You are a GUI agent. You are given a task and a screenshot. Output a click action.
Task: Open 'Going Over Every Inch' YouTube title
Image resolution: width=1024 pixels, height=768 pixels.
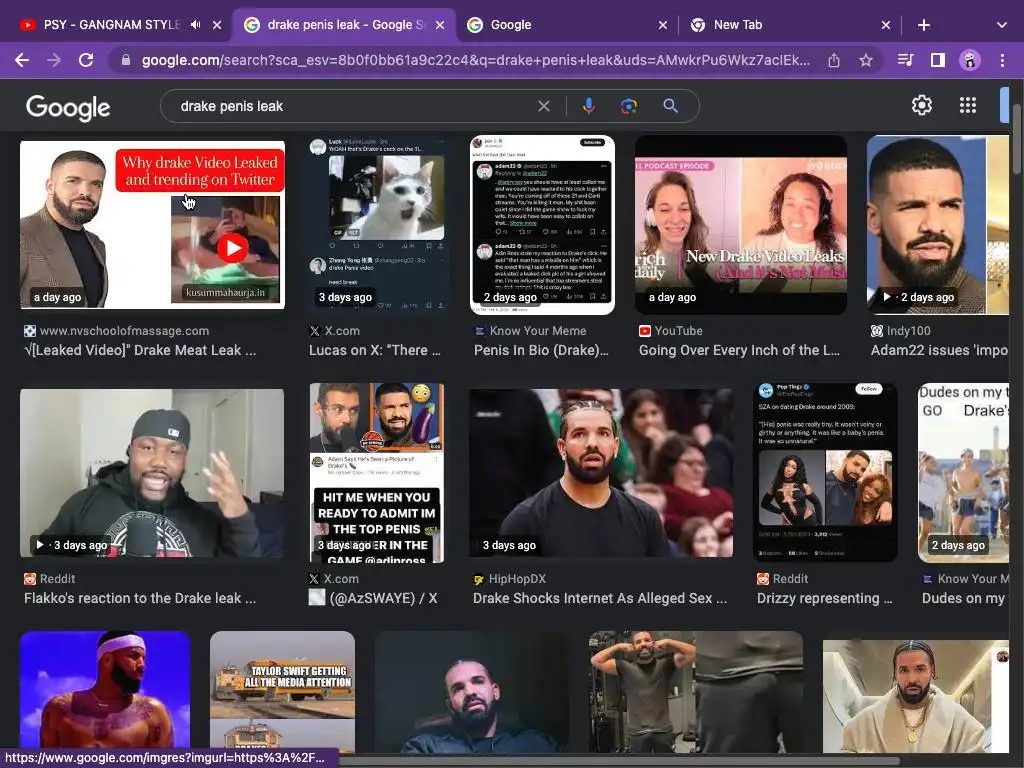(x=739, y=350)
